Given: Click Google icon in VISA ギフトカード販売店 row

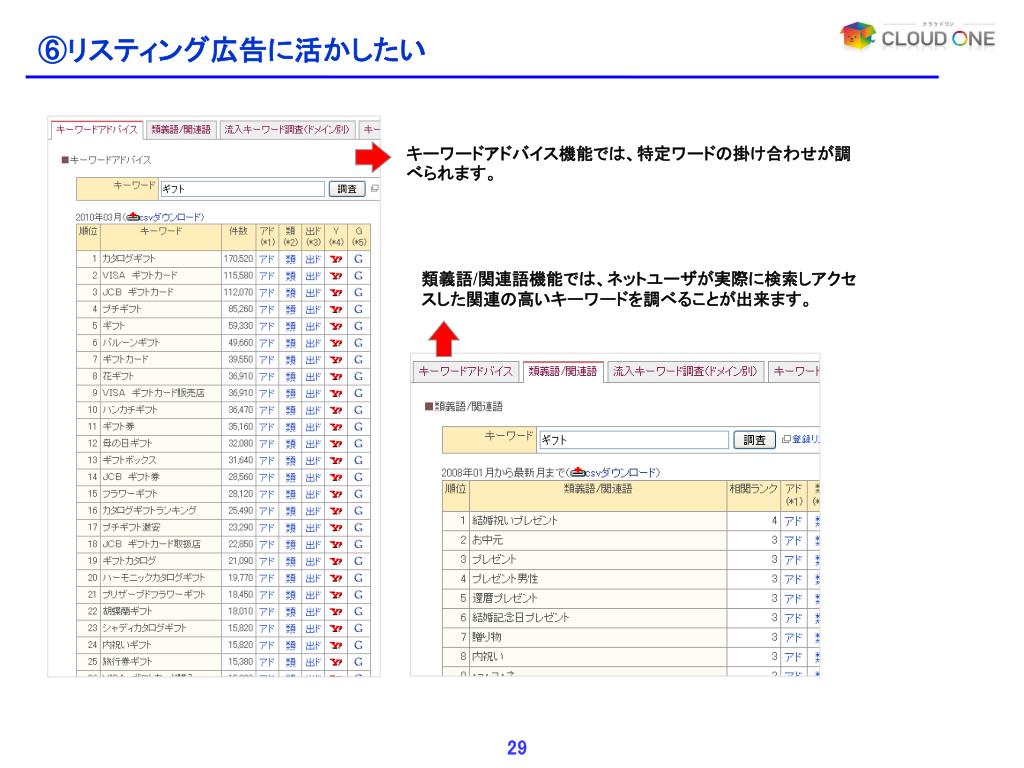Looking at the screenshot, I should (359, 393).
